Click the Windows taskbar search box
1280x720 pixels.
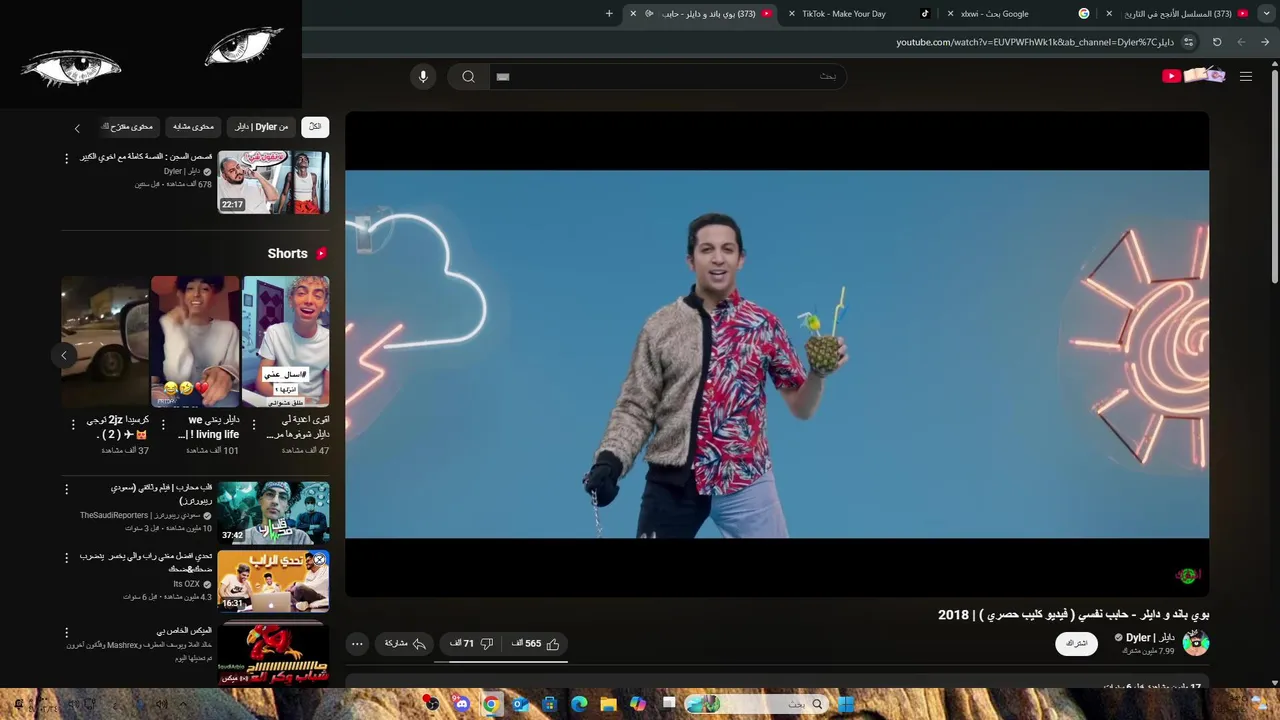tap(758, 704)
